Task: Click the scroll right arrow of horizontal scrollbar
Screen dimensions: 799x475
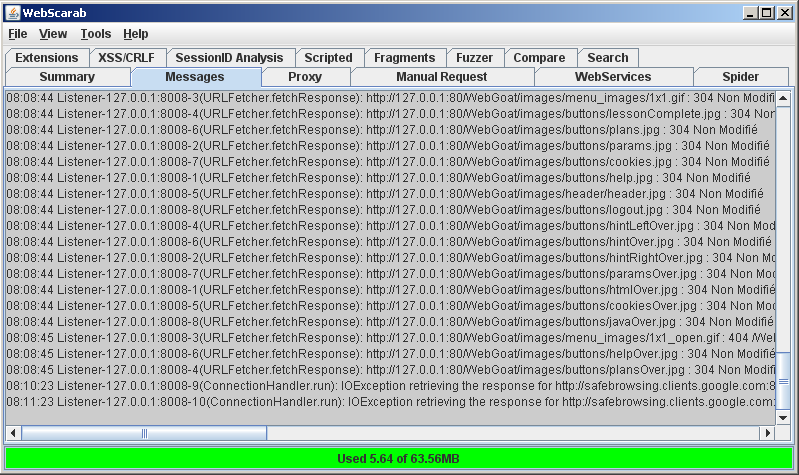Action: click(767, 433)
